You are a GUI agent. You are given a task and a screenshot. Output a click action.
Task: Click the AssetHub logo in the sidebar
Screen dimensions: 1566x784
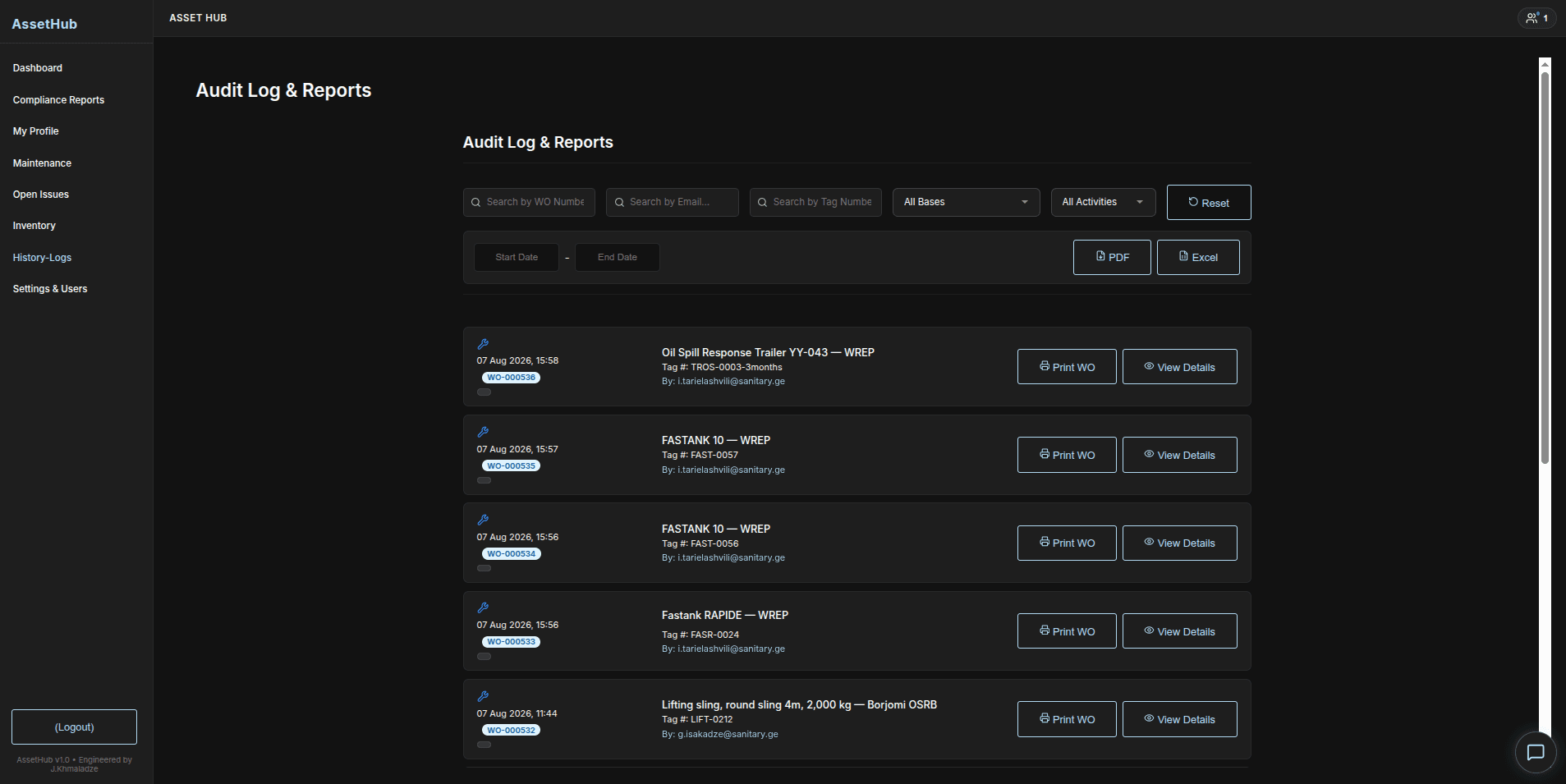44,24
